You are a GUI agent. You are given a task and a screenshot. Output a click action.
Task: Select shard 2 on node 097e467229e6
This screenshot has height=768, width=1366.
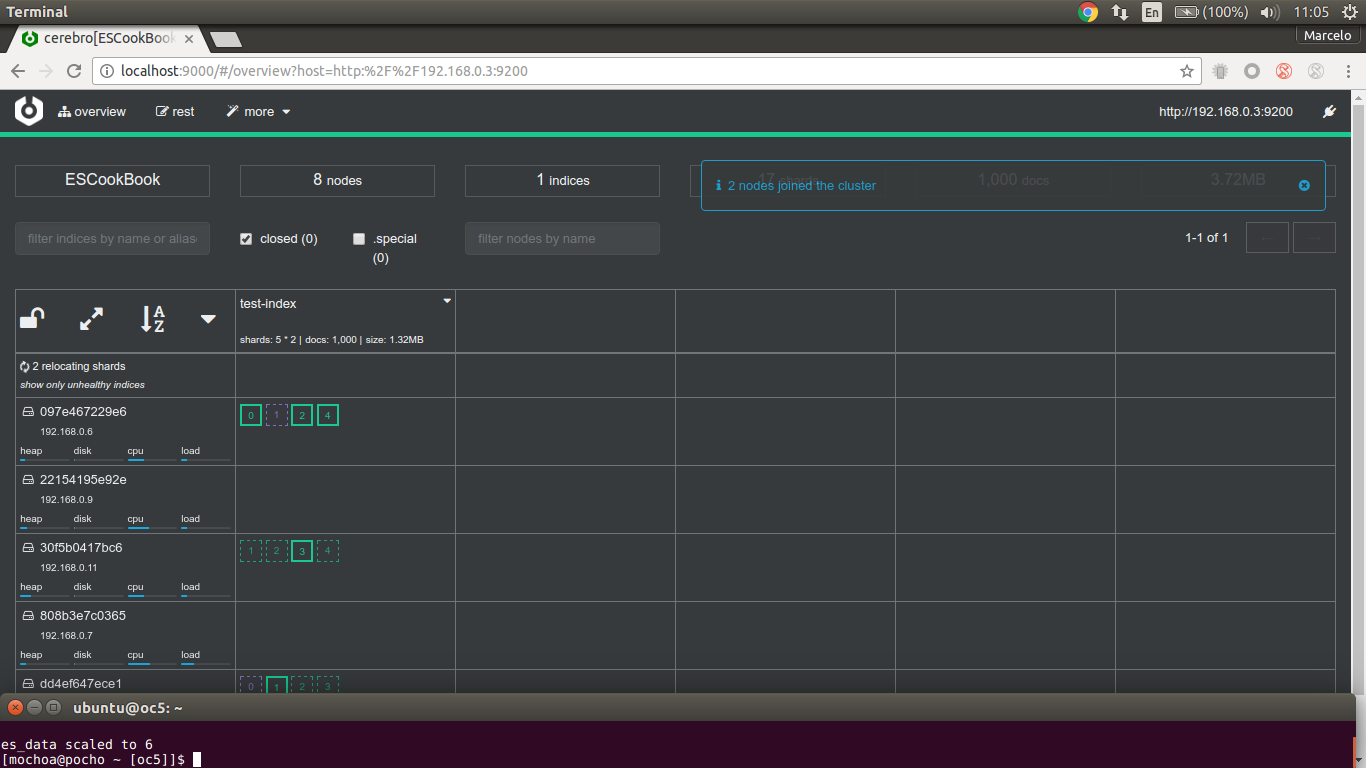click(302, 415)
